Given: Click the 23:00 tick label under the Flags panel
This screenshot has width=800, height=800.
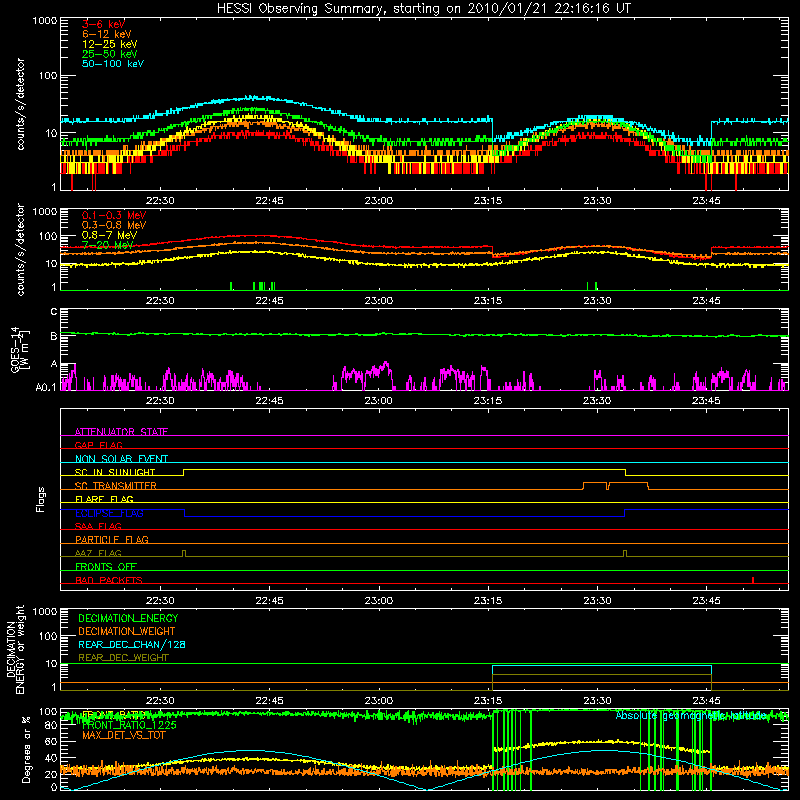Looking at the screenshot, I should (379, 601).
